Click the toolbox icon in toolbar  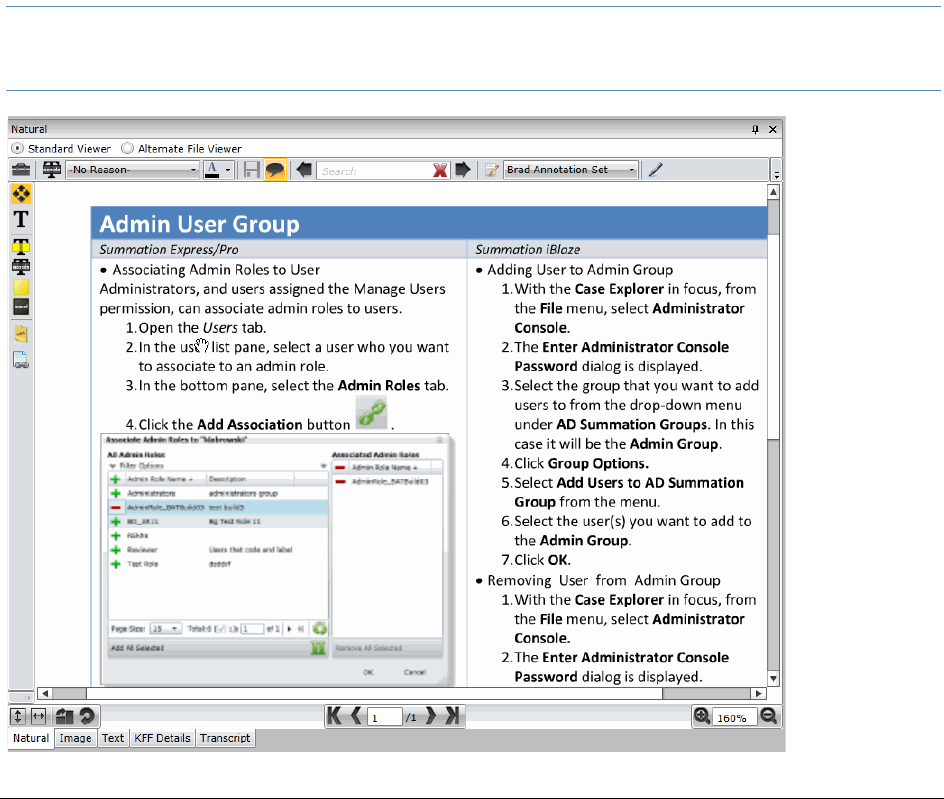21,170
